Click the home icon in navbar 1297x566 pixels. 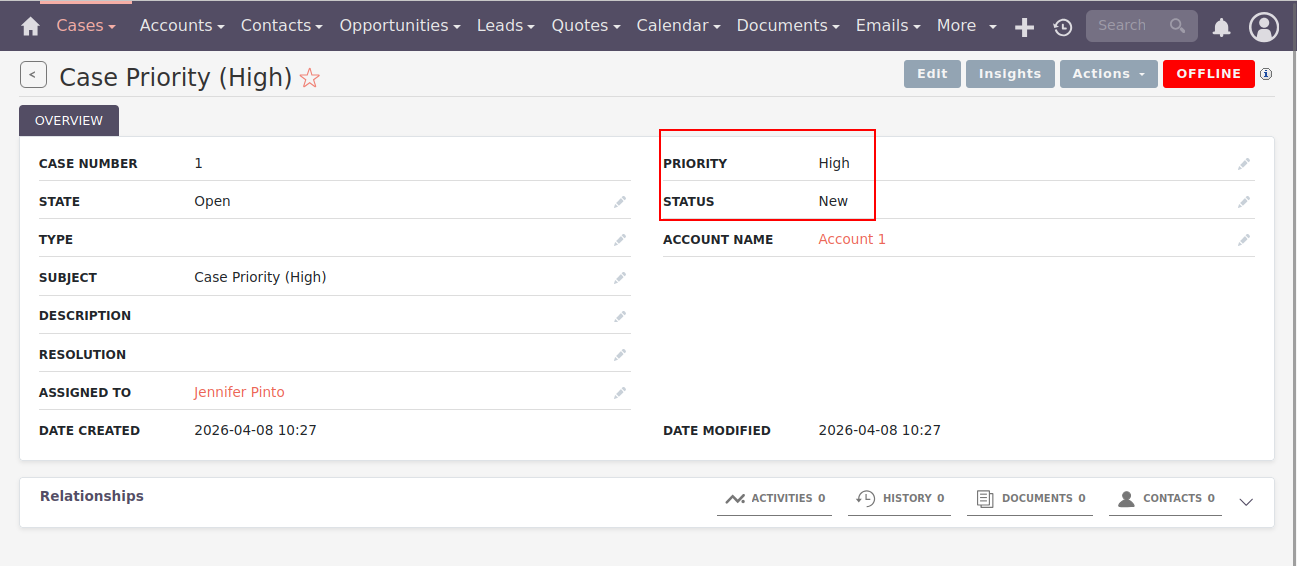pos(31,26)
